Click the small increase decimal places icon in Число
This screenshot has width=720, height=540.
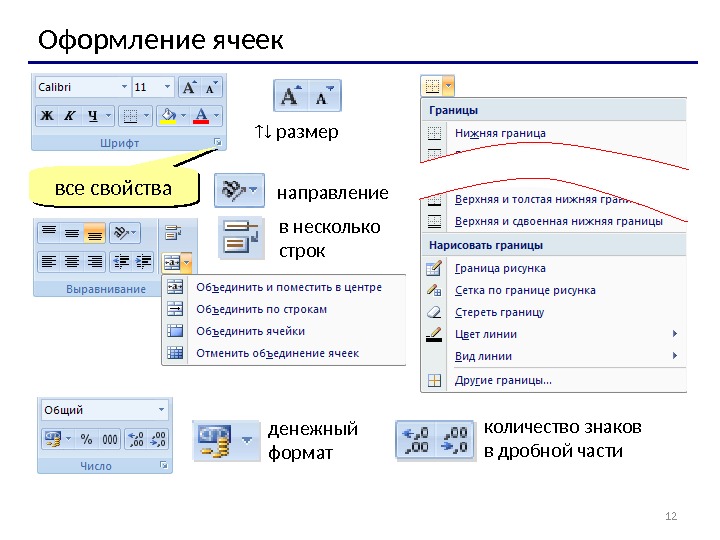[136, 439]
